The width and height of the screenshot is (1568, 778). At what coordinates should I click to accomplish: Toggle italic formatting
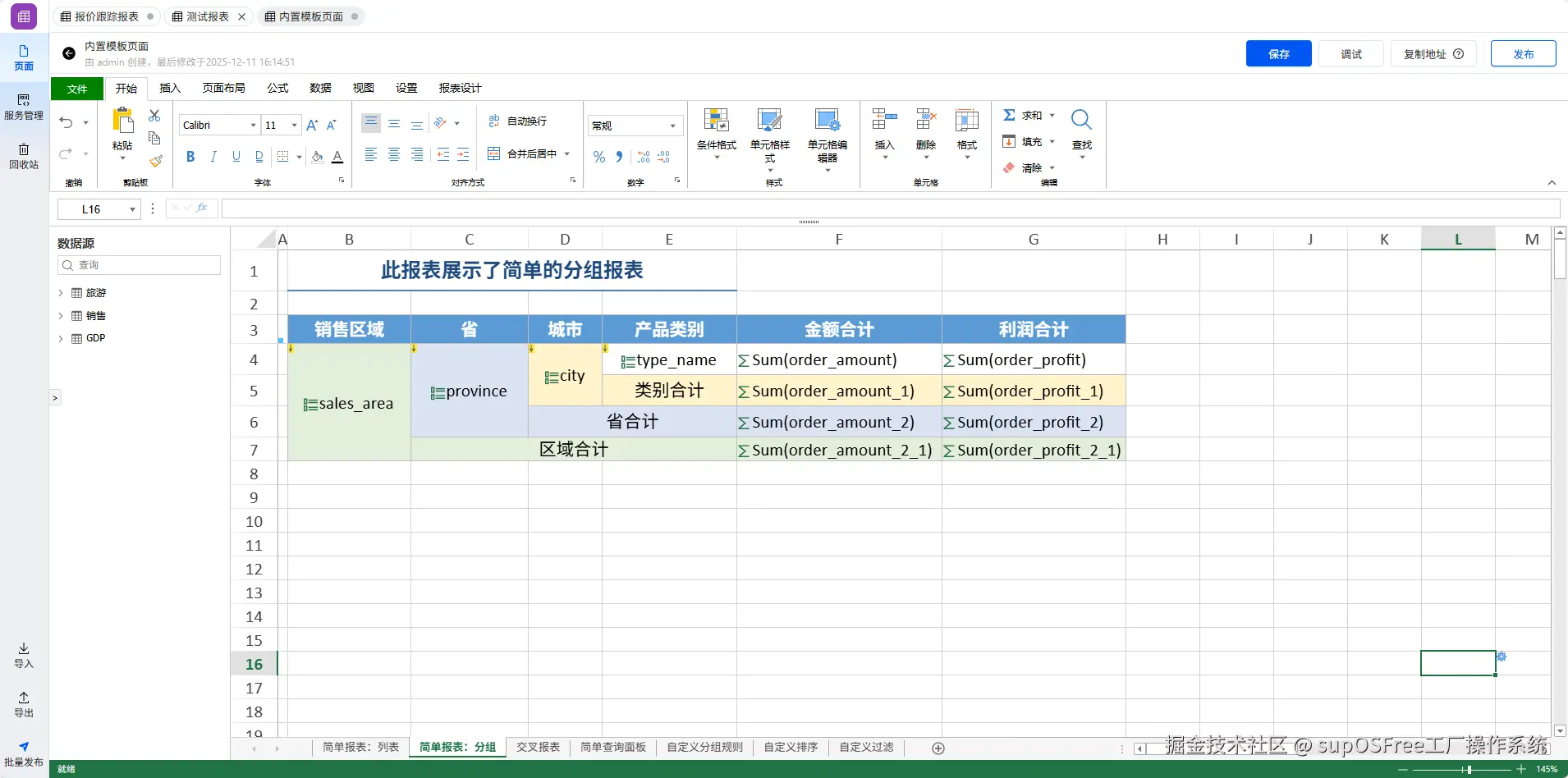point(213,156)
